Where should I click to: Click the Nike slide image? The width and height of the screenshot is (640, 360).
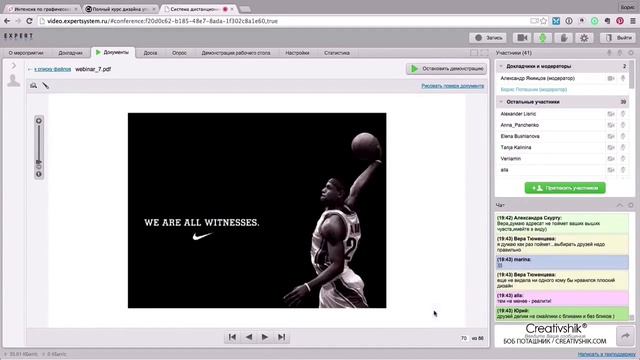tap(257, 211)
